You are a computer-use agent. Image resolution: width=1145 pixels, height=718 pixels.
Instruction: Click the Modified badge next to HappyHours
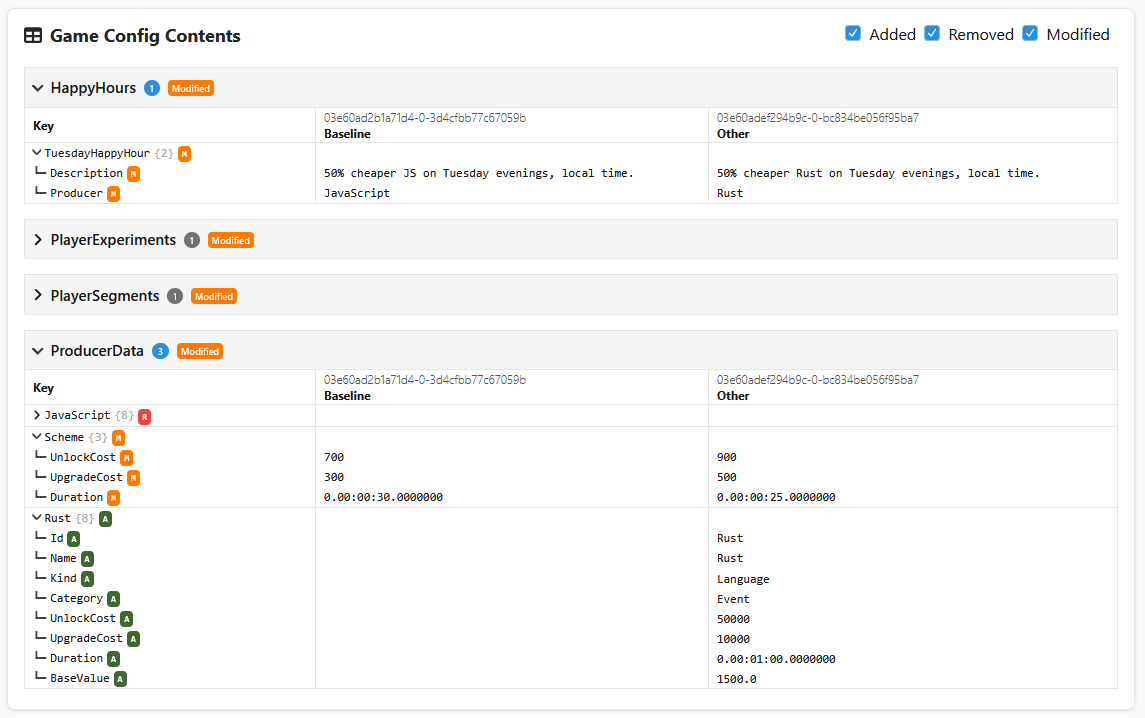(x=191, y=88)
